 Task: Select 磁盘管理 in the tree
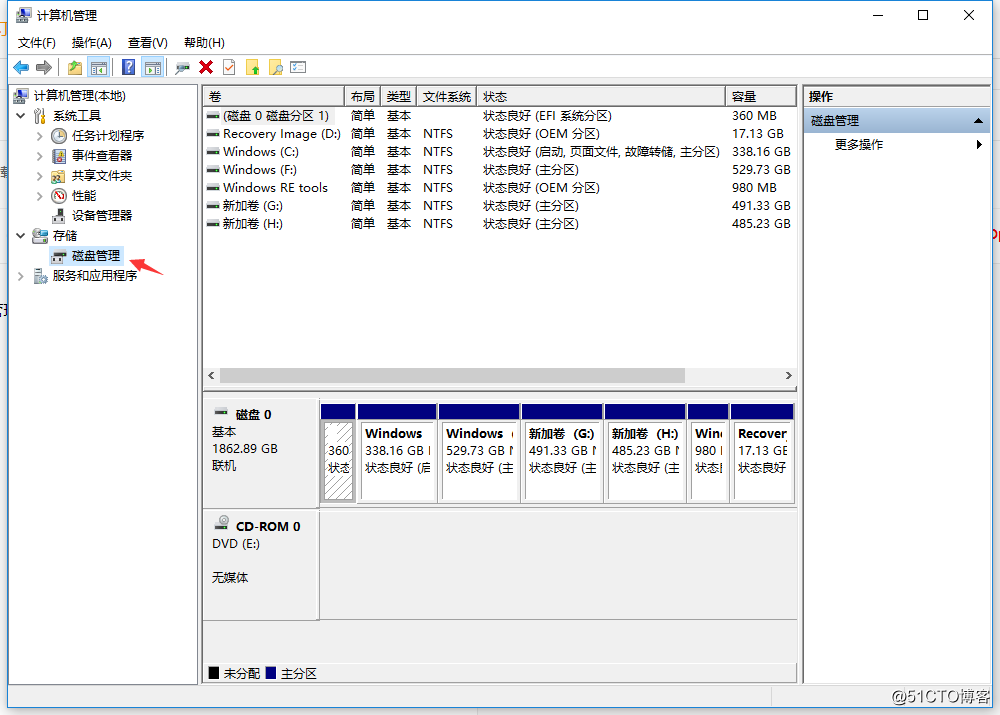point(96,256)
